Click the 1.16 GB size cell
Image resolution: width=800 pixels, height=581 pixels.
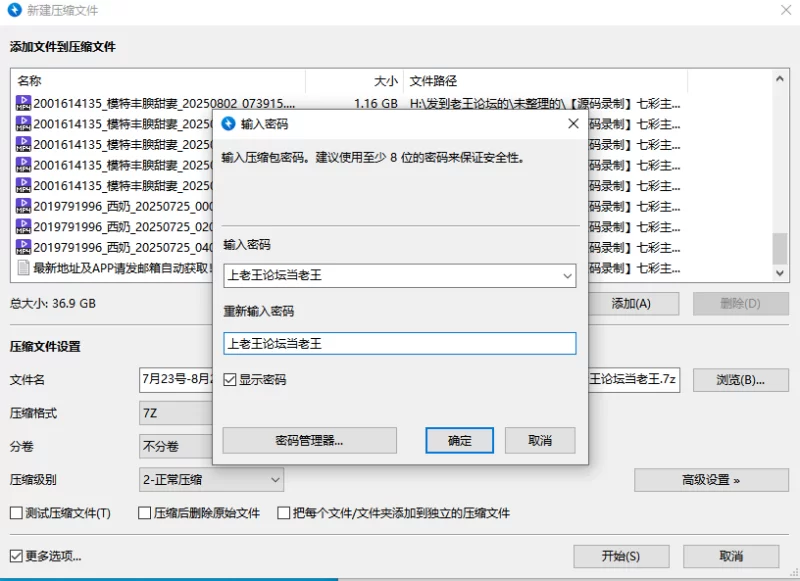[x=376, y=104]
